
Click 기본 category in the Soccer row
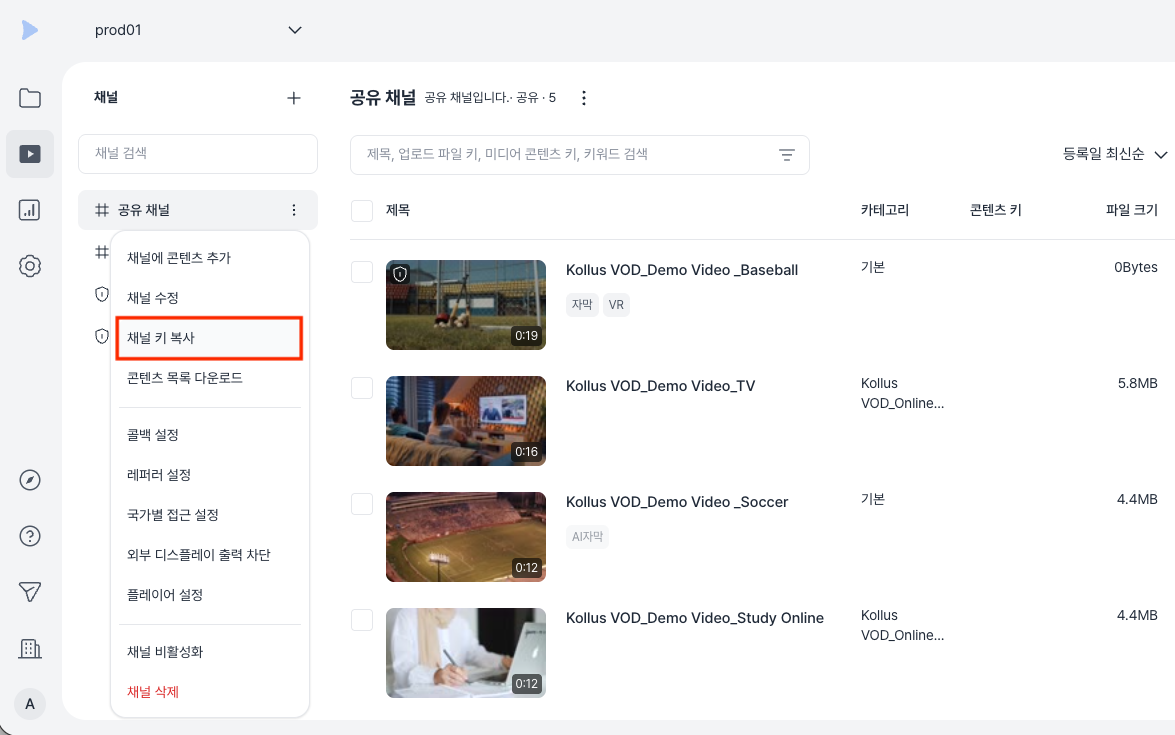click(873, 500)
